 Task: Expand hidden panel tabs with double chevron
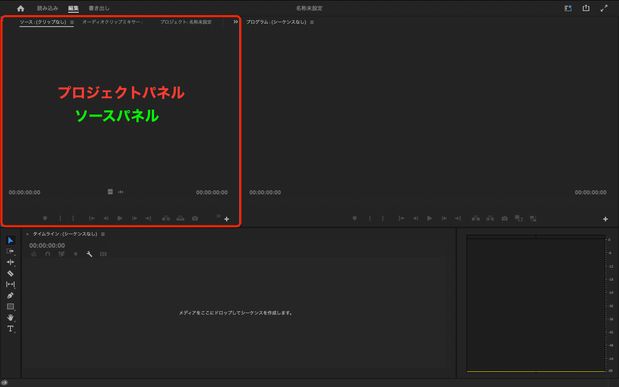click(236, 22)
